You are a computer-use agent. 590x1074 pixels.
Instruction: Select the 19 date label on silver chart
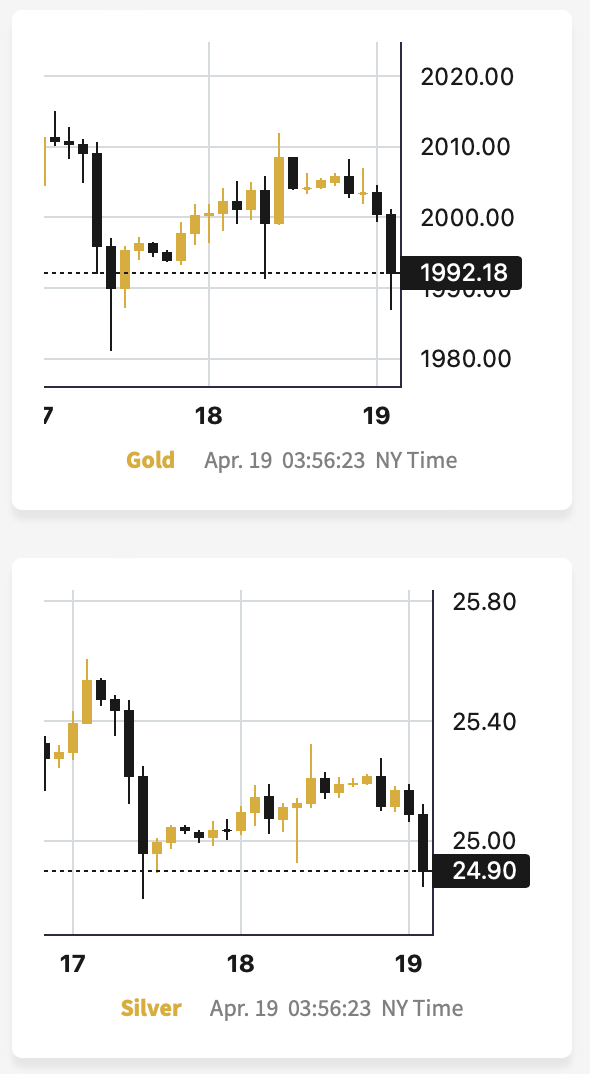(408, 964)
